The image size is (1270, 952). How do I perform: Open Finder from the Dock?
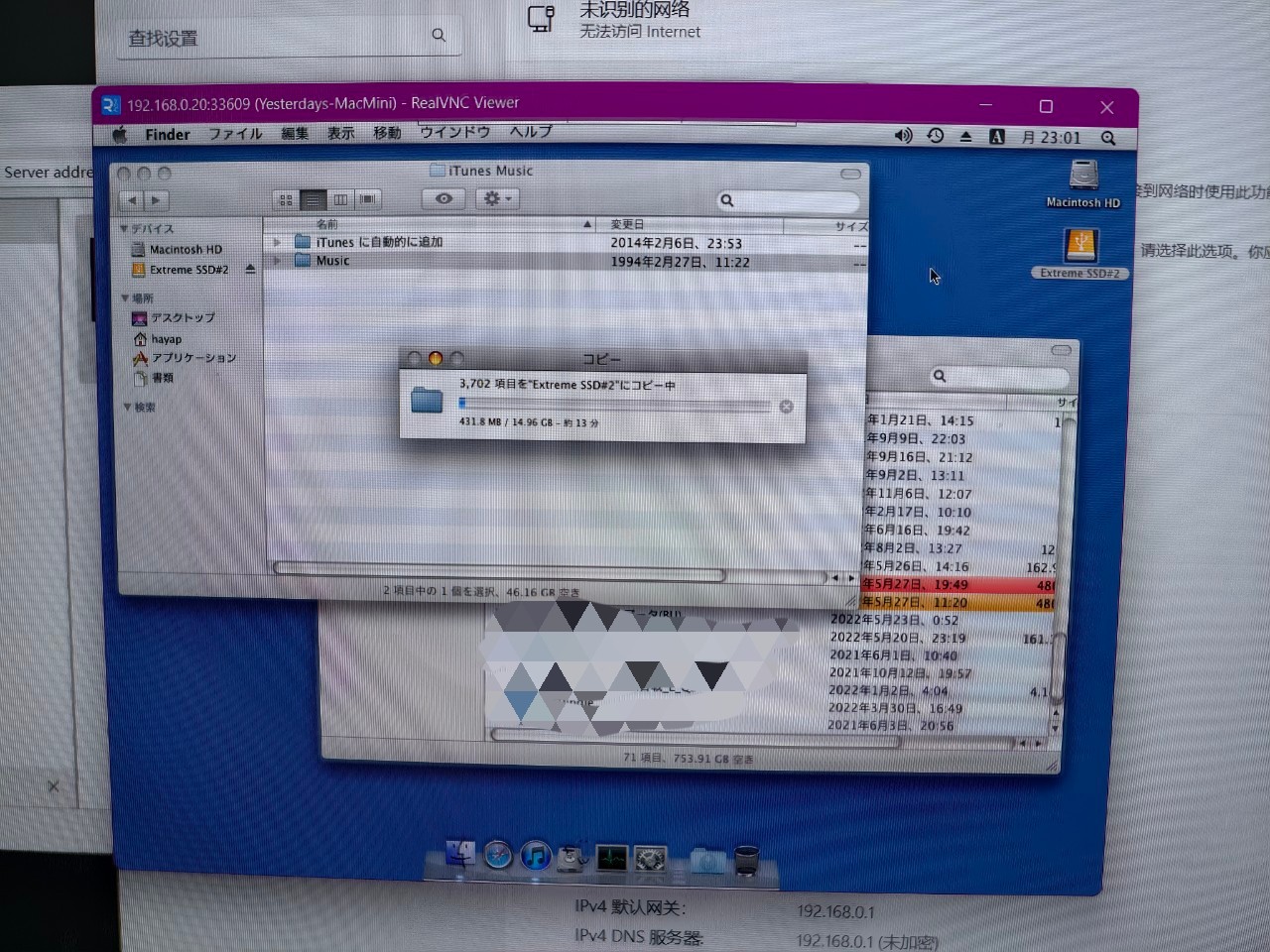[459, 854]
